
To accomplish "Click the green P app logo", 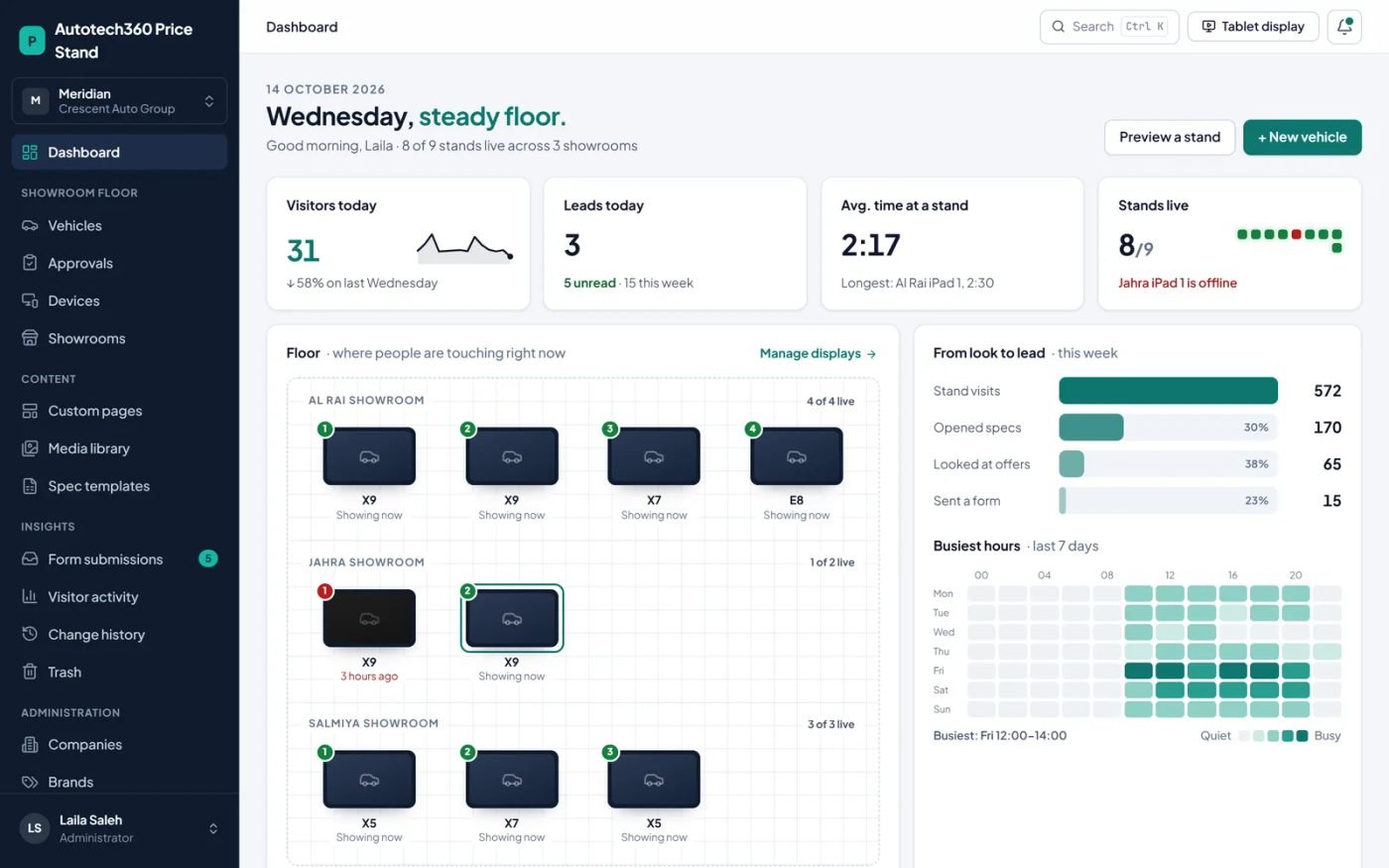I will (32, 41).
